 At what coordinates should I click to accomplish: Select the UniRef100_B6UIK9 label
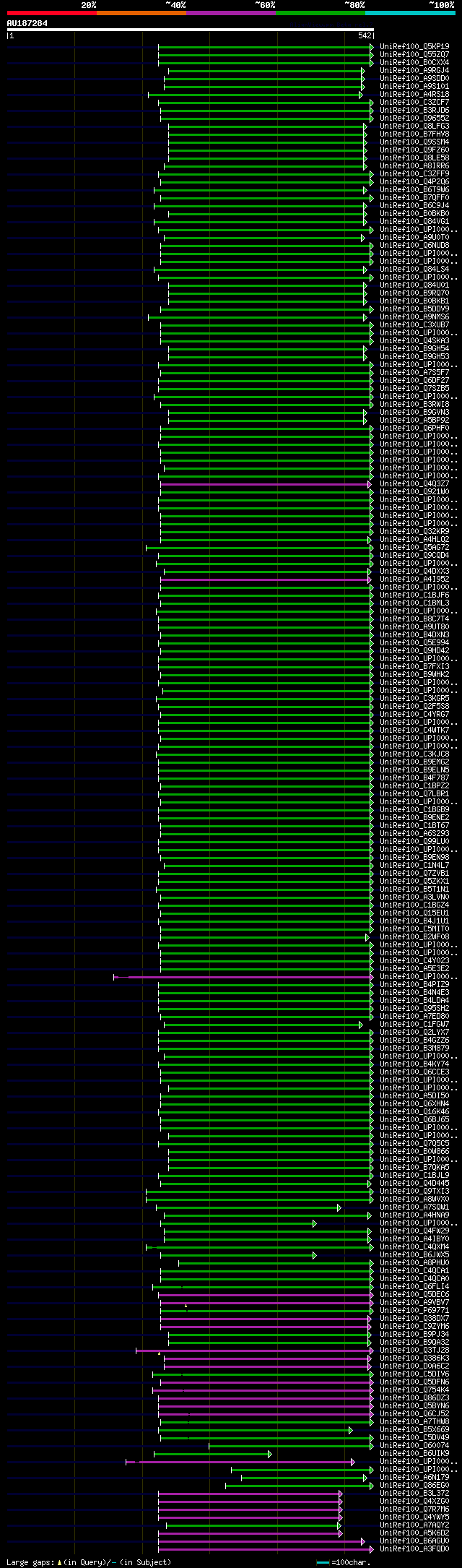tap(414, 1453)
